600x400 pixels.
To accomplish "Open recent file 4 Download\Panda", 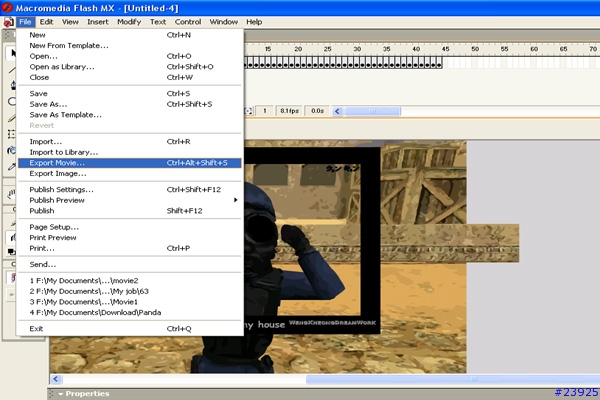I will coord(130,313).
